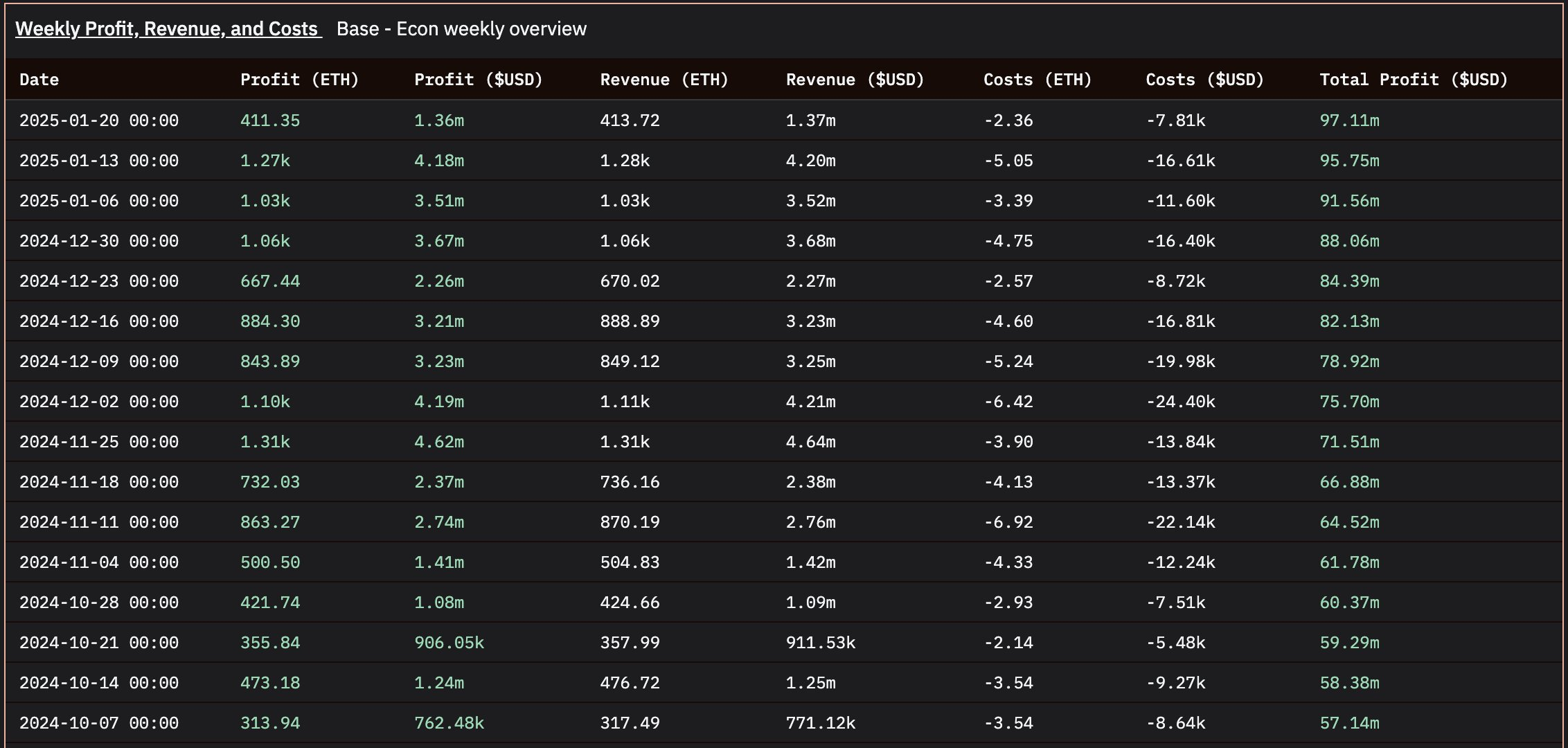Sort by Revenue ($USD) column header
The image size is (1568, 748).
[855, 80]
